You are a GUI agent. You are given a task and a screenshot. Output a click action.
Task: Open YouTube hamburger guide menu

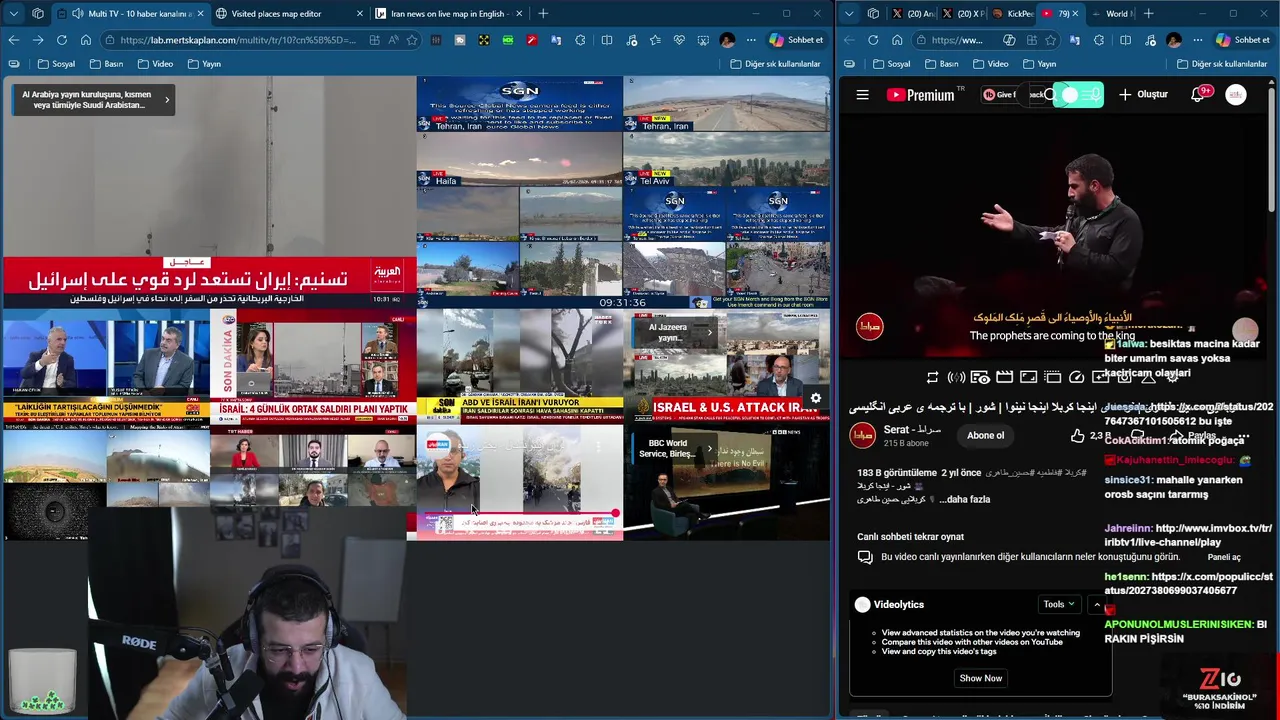coord(862,95)
